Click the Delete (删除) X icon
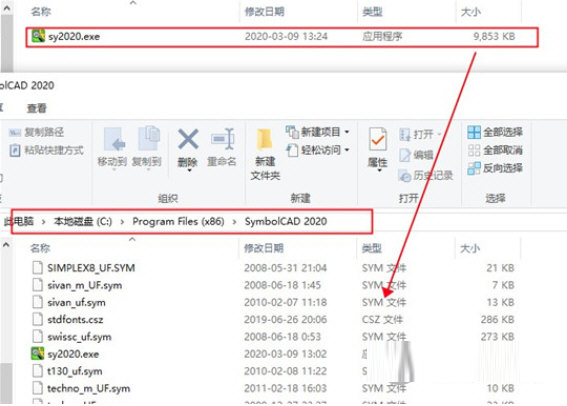The width and height of the screenshot is (567, 406). pos(188,139)
